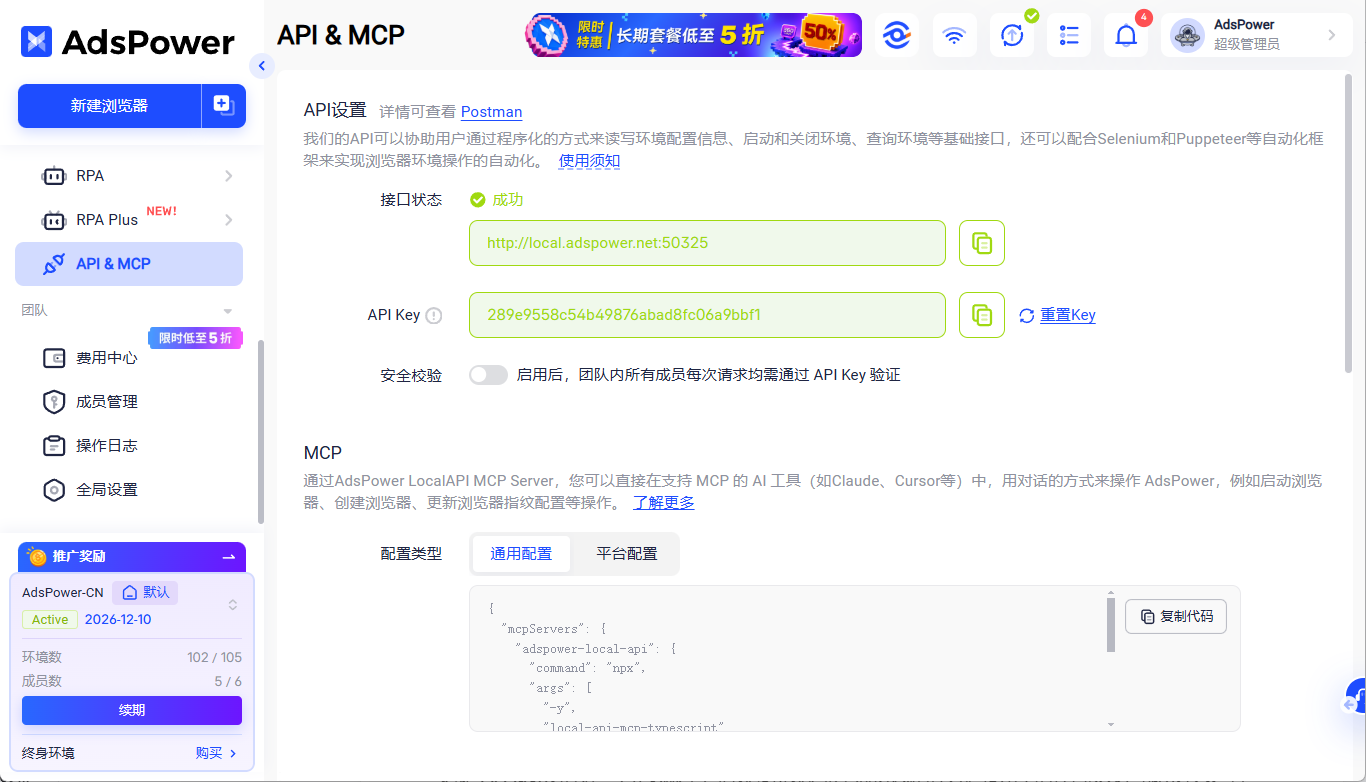Click the AdsPower user avatar
This screenshot has width=1366, height=782.
1187,36
